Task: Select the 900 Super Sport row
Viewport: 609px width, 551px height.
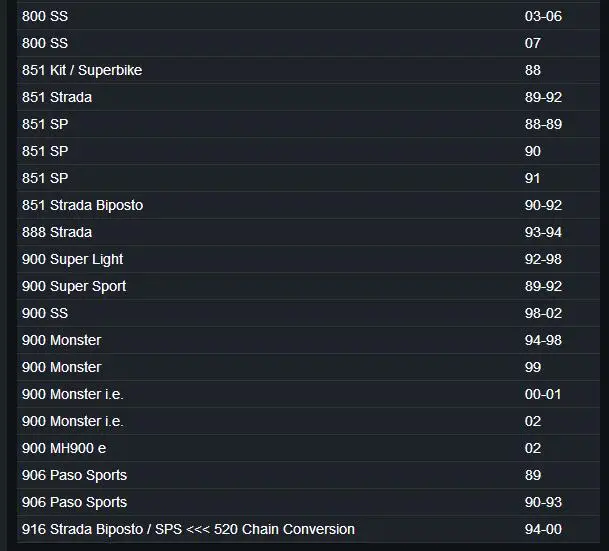Action: 74,286
